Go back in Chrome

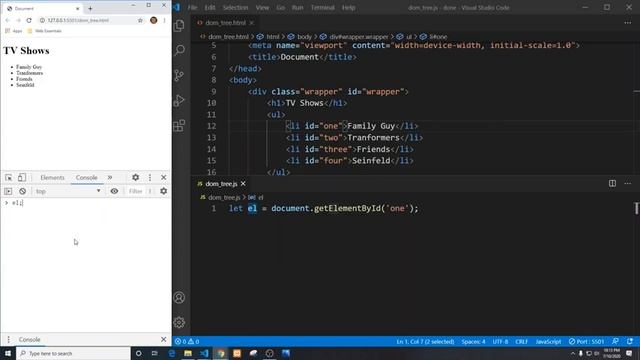coord(7,20)
